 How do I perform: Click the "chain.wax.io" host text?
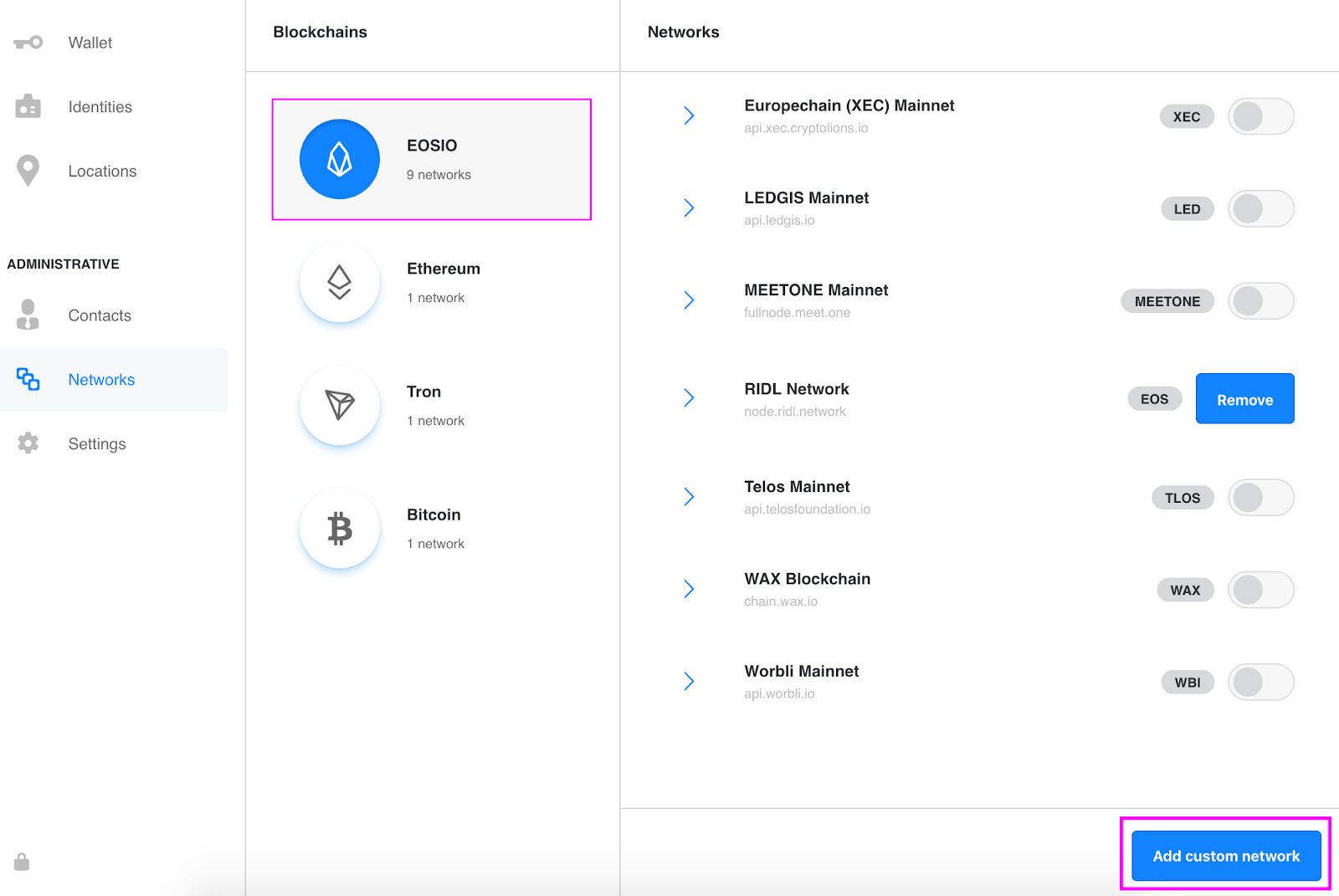(781, 601)
